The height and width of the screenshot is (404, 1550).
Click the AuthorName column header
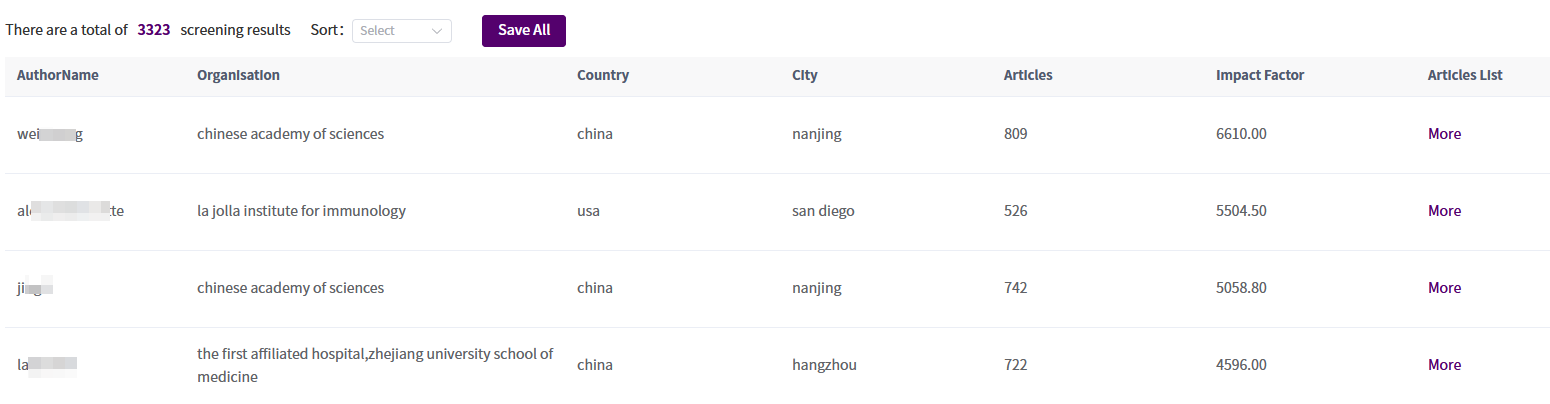[x=58, y=75]
